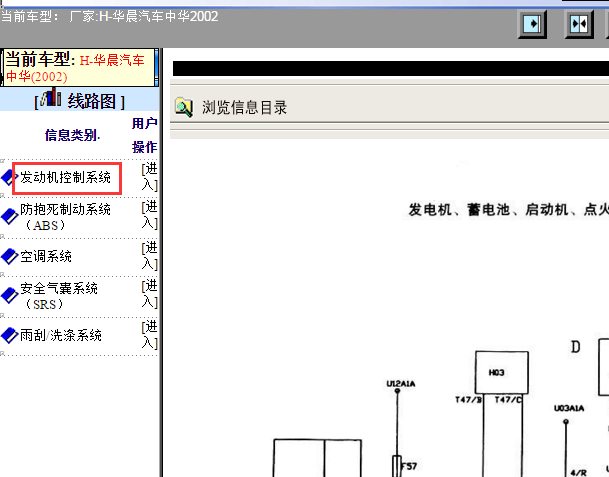Select the 空调系统 entry
This screenshot has width=609, height=477.
point(46,256)
